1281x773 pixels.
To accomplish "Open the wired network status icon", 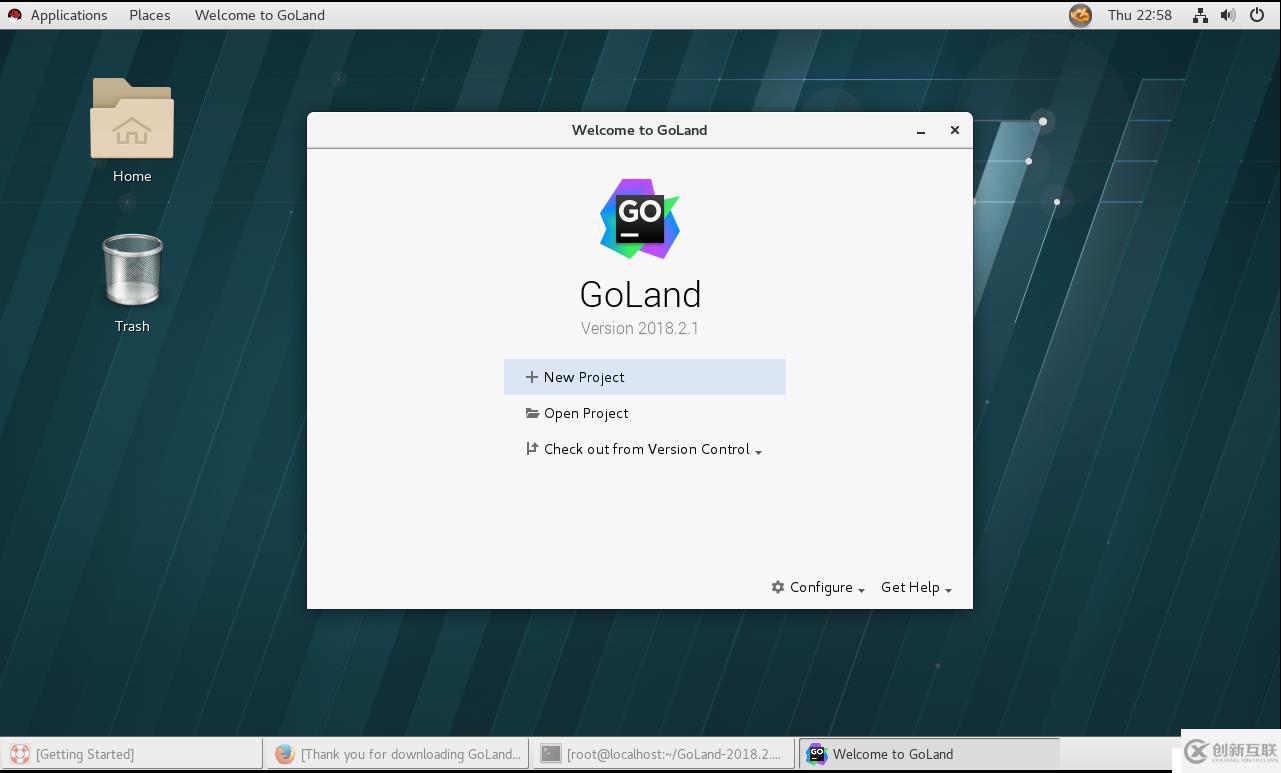I will coord(1200,15).
